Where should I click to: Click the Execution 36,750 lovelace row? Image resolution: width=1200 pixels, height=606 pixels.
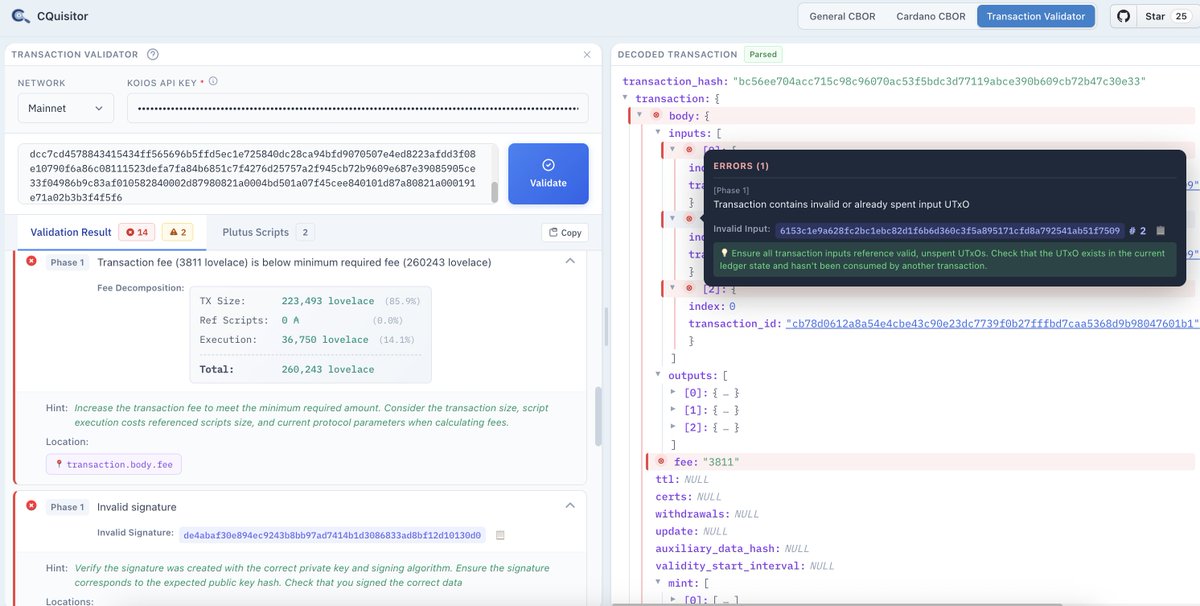point(309,339)
